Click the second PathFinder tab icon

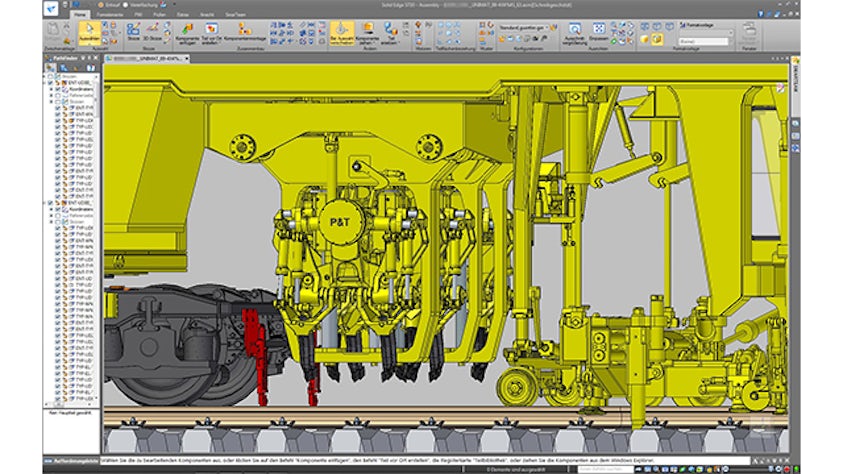(63, 68)
